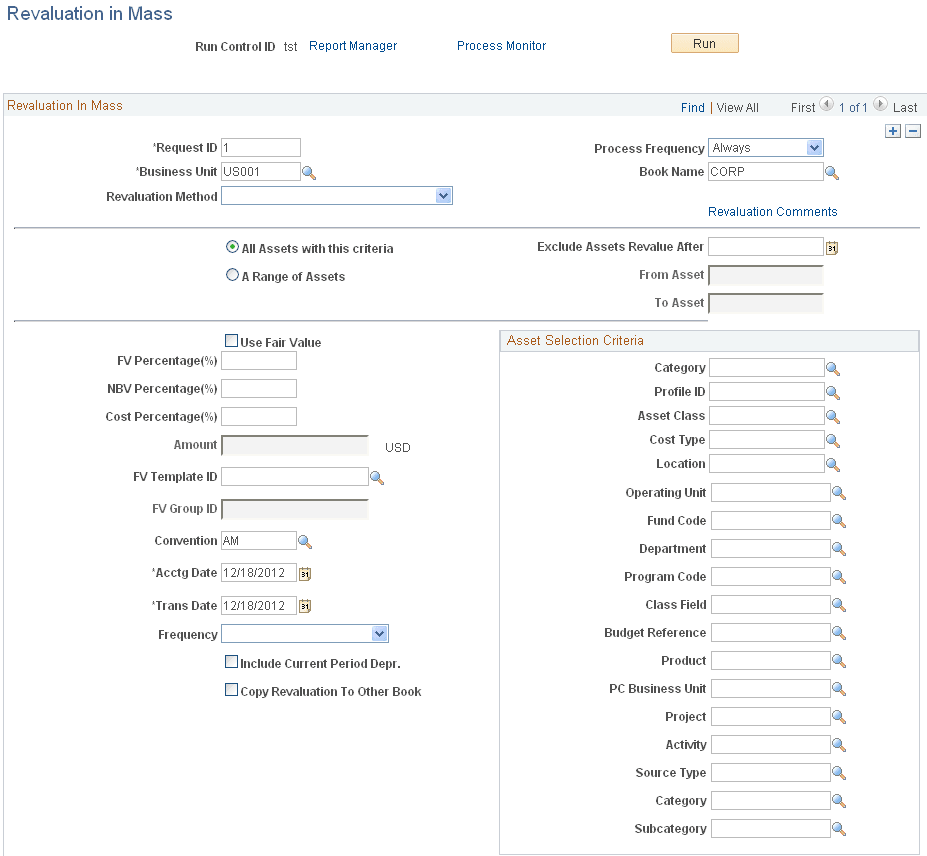The image size is (927, 856).
Task: Click the Run button
Action: 704,44
